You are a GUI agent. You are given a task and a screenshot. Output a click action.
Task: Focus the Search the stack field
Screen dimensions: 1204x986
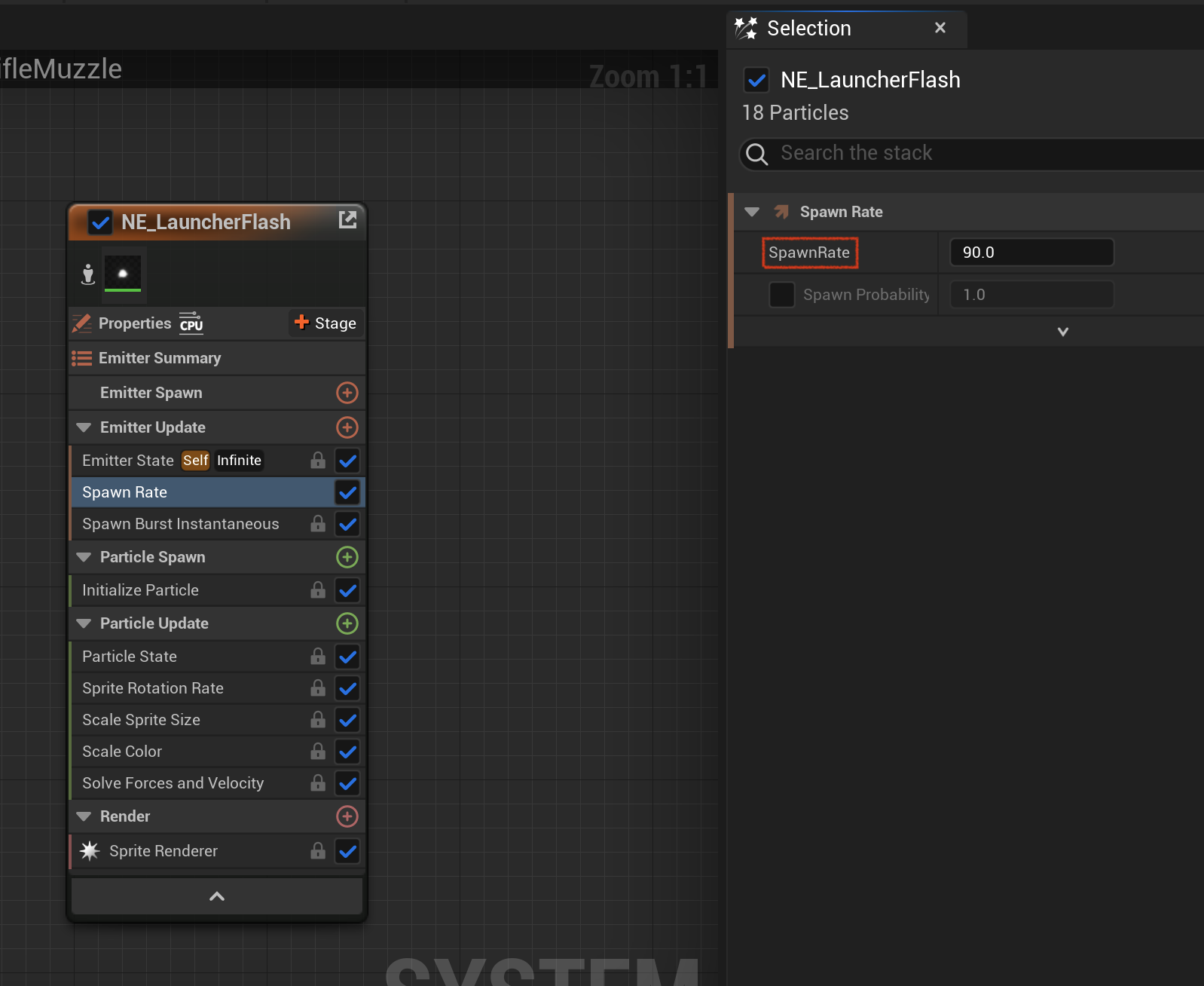(x=972, y=154)
